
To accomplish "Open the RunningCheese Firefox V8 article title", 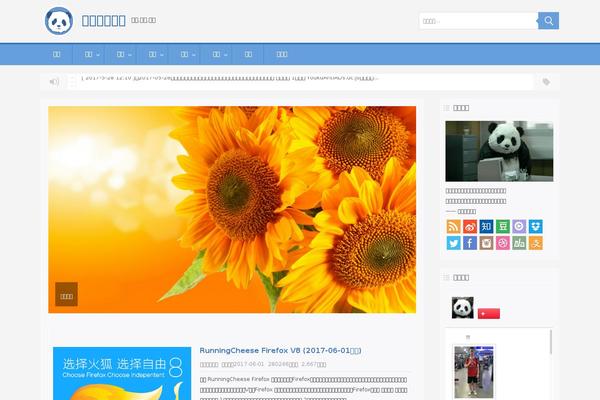I will [280, 350].
